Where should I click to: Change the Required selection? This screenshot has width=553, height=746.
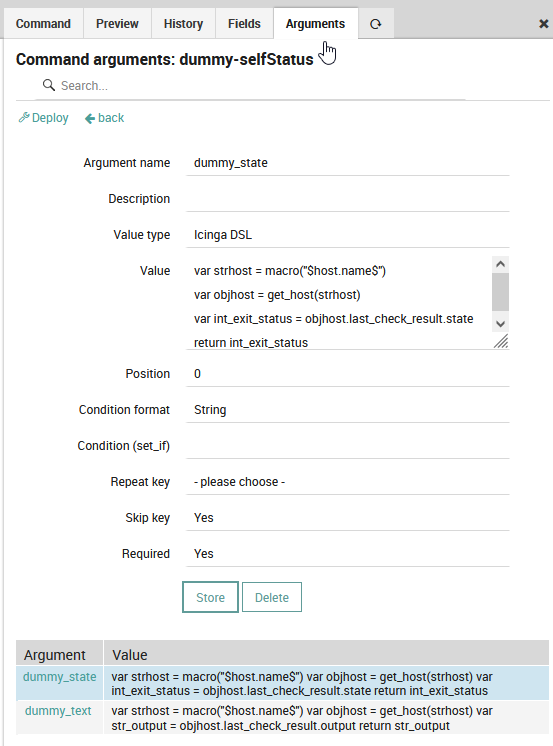347,554
